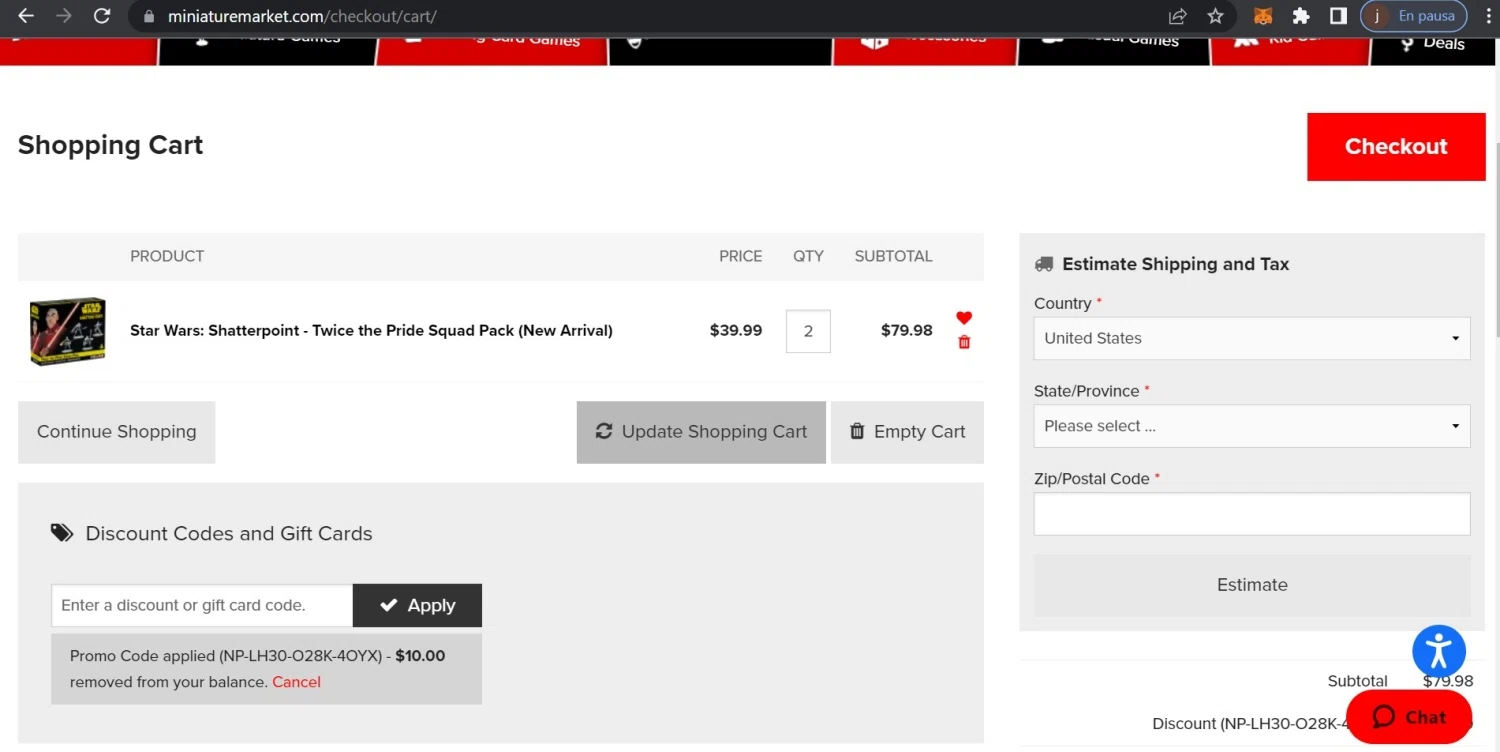Open the MetaMask fox extension
The height and width of the screenshot is (752, 1500).
1263,16
